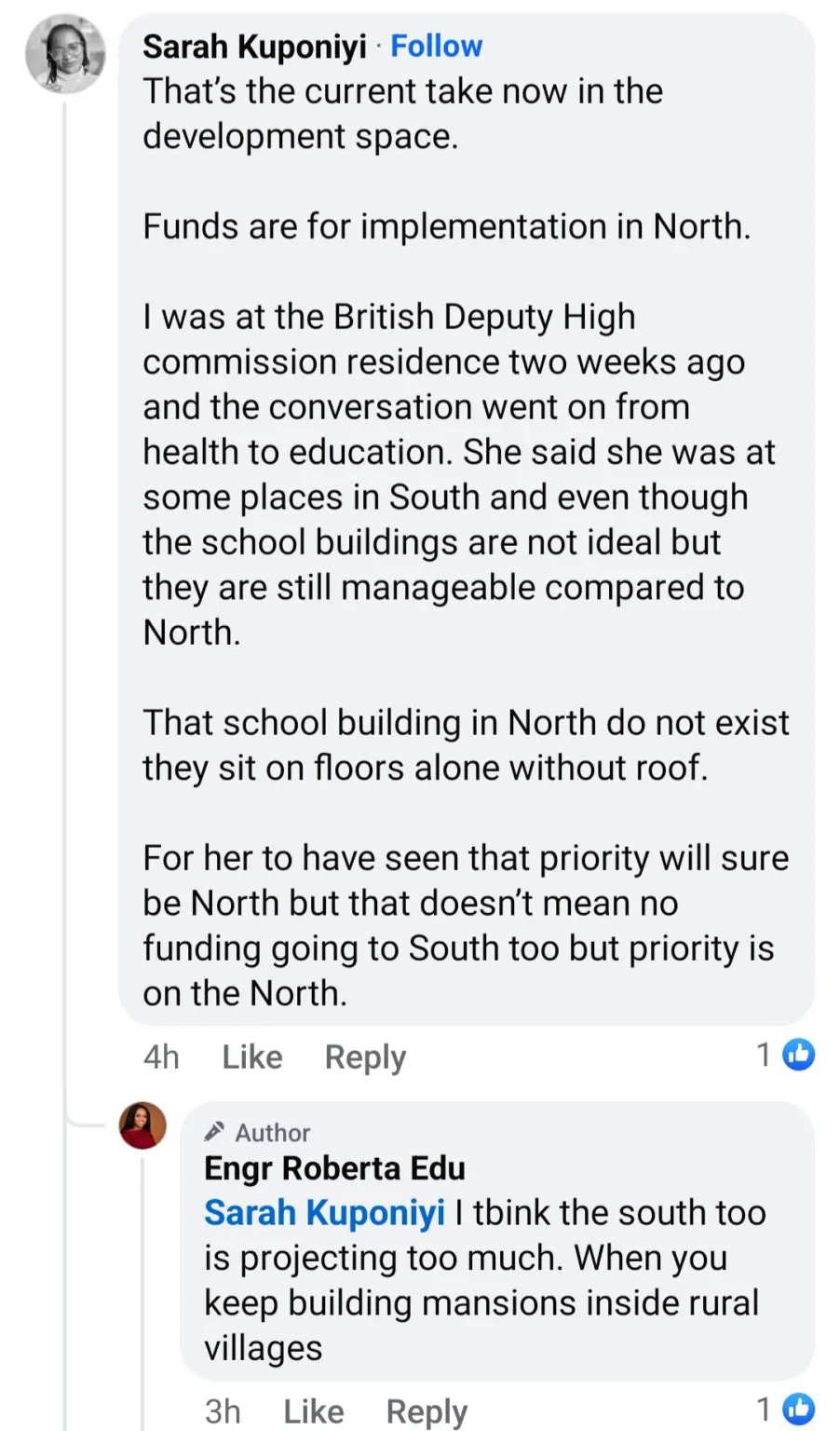Like Engr Roberta Edu's reply
This screenshot has height=1431, width=840.
[314, 1411]
